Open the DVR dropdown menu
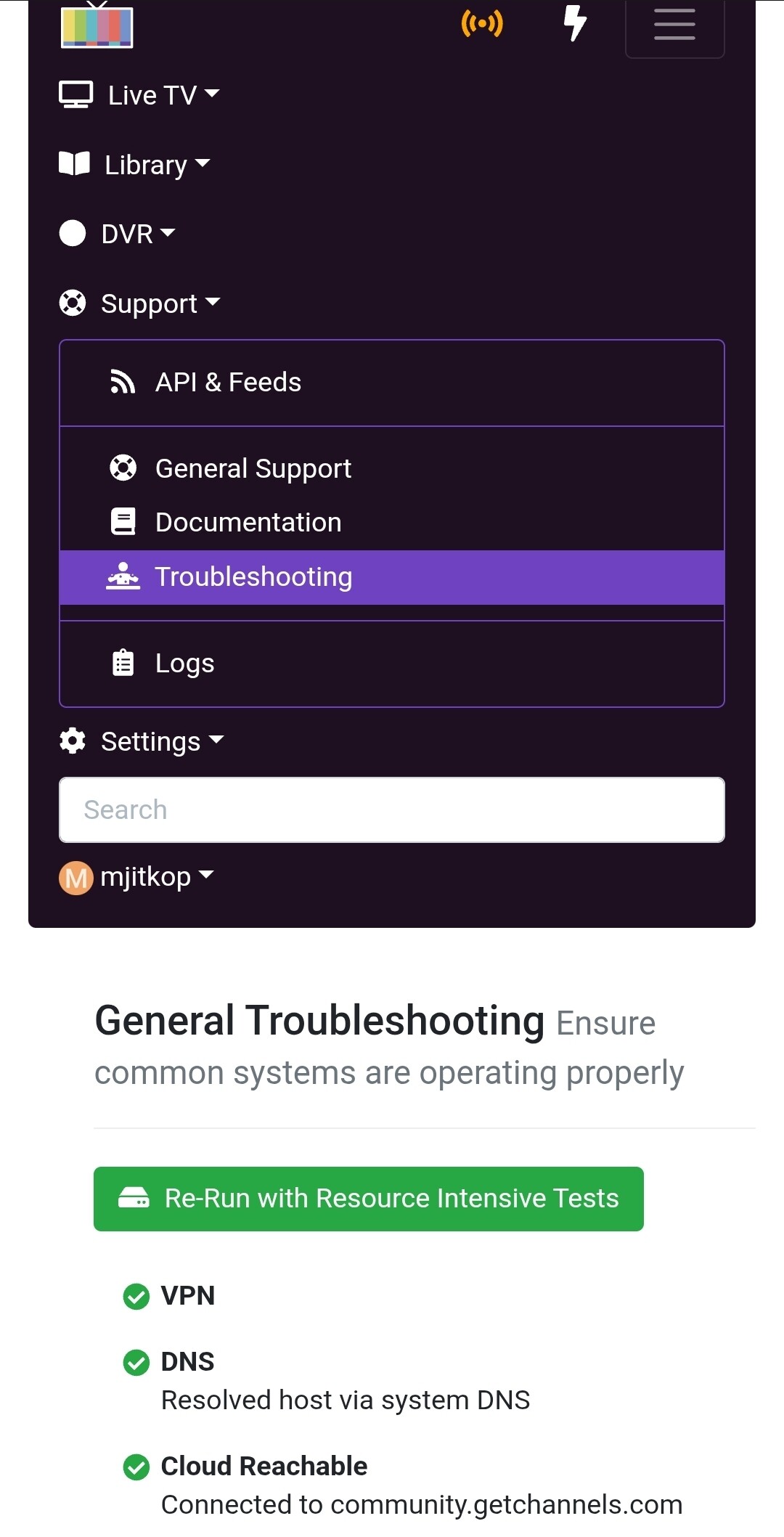The width and height of the screenshot is (784, 1537). [x=117, y=234]
